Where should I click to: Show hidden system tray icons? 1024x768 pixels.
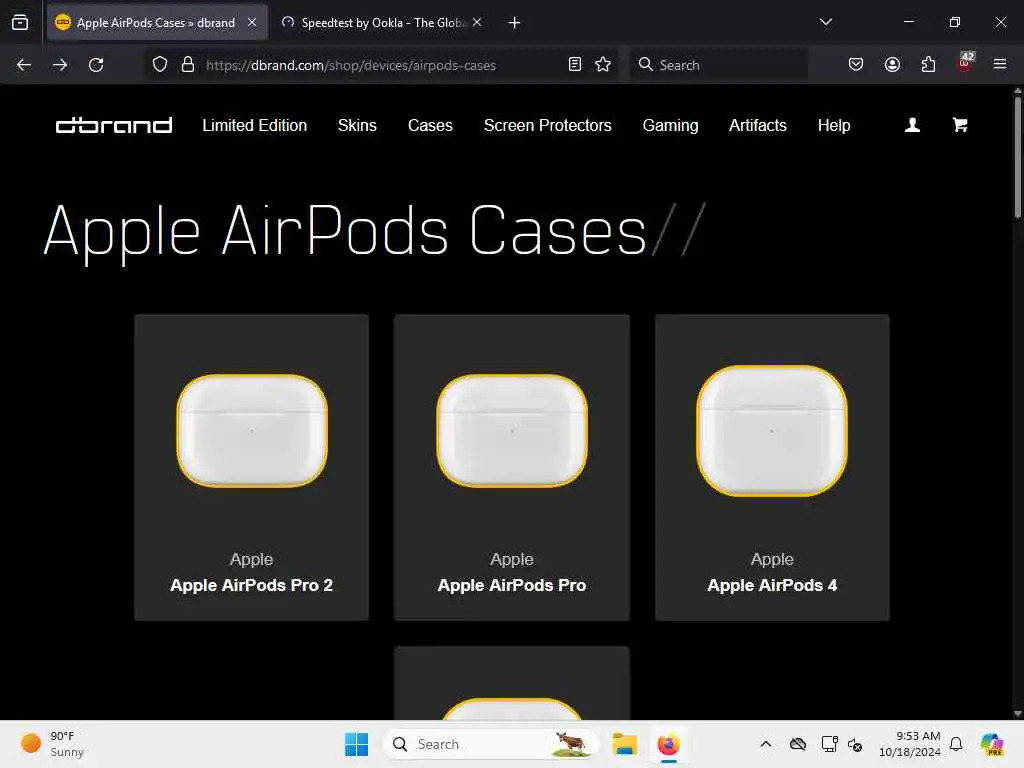(766, 744)
